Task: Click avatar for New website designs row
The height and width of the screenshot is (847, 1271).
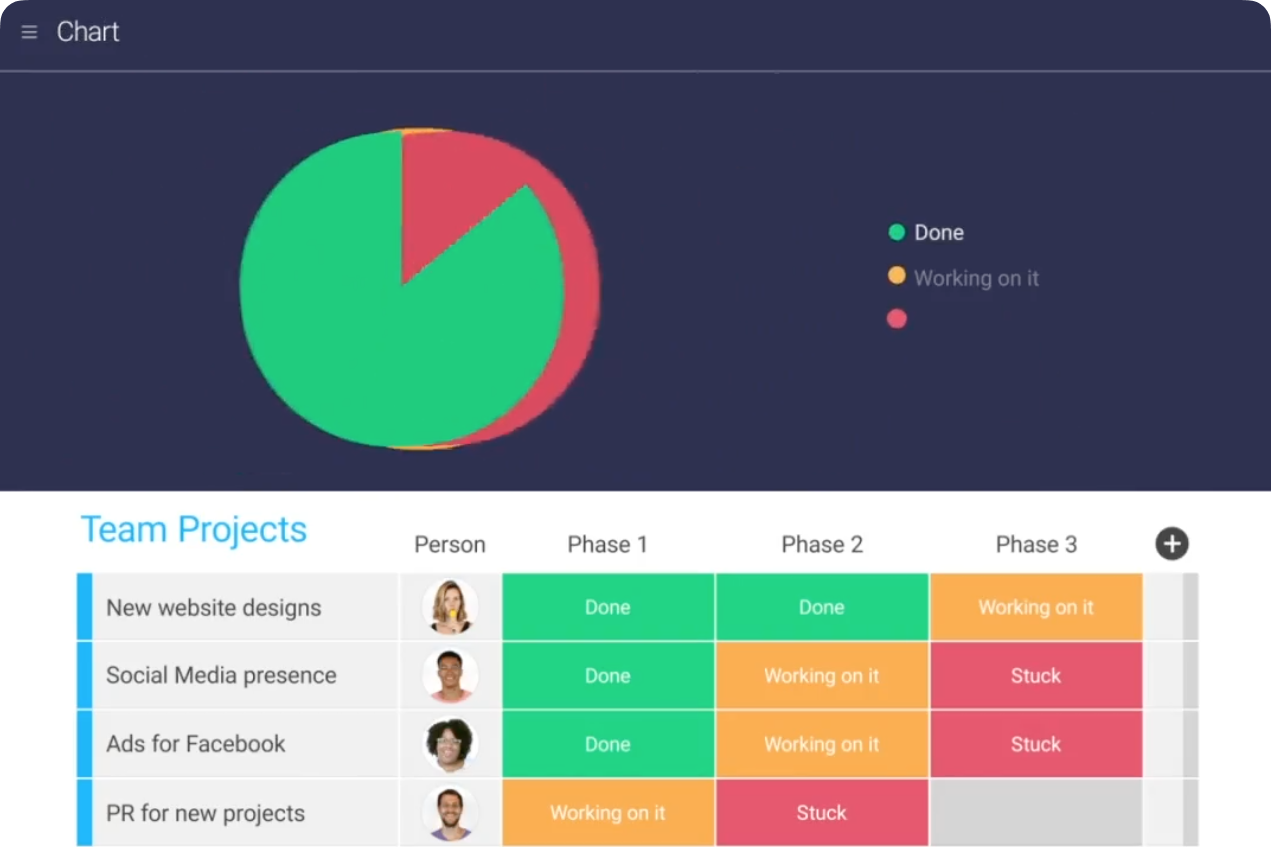Action: pos(449,607)
